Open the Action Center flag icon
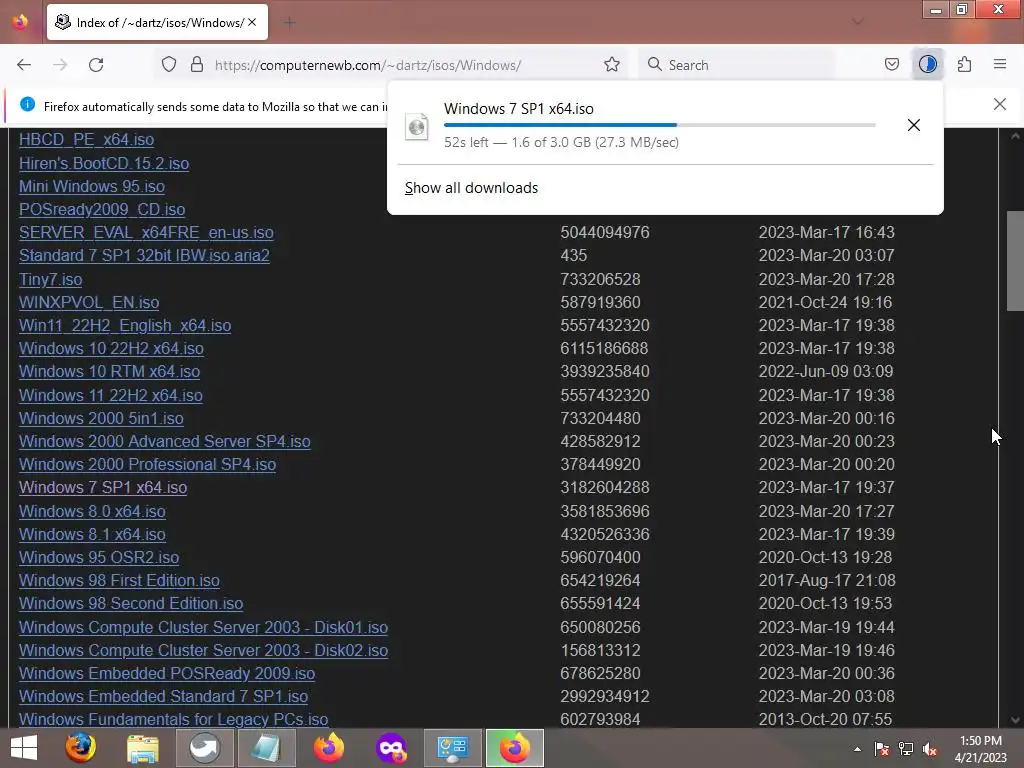 pos(882,749)
